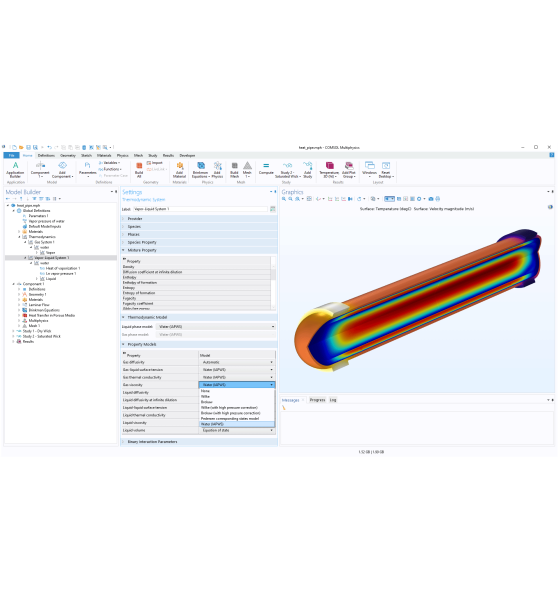Click the Zoom Extents icon in Graphics

coord(309,199)
